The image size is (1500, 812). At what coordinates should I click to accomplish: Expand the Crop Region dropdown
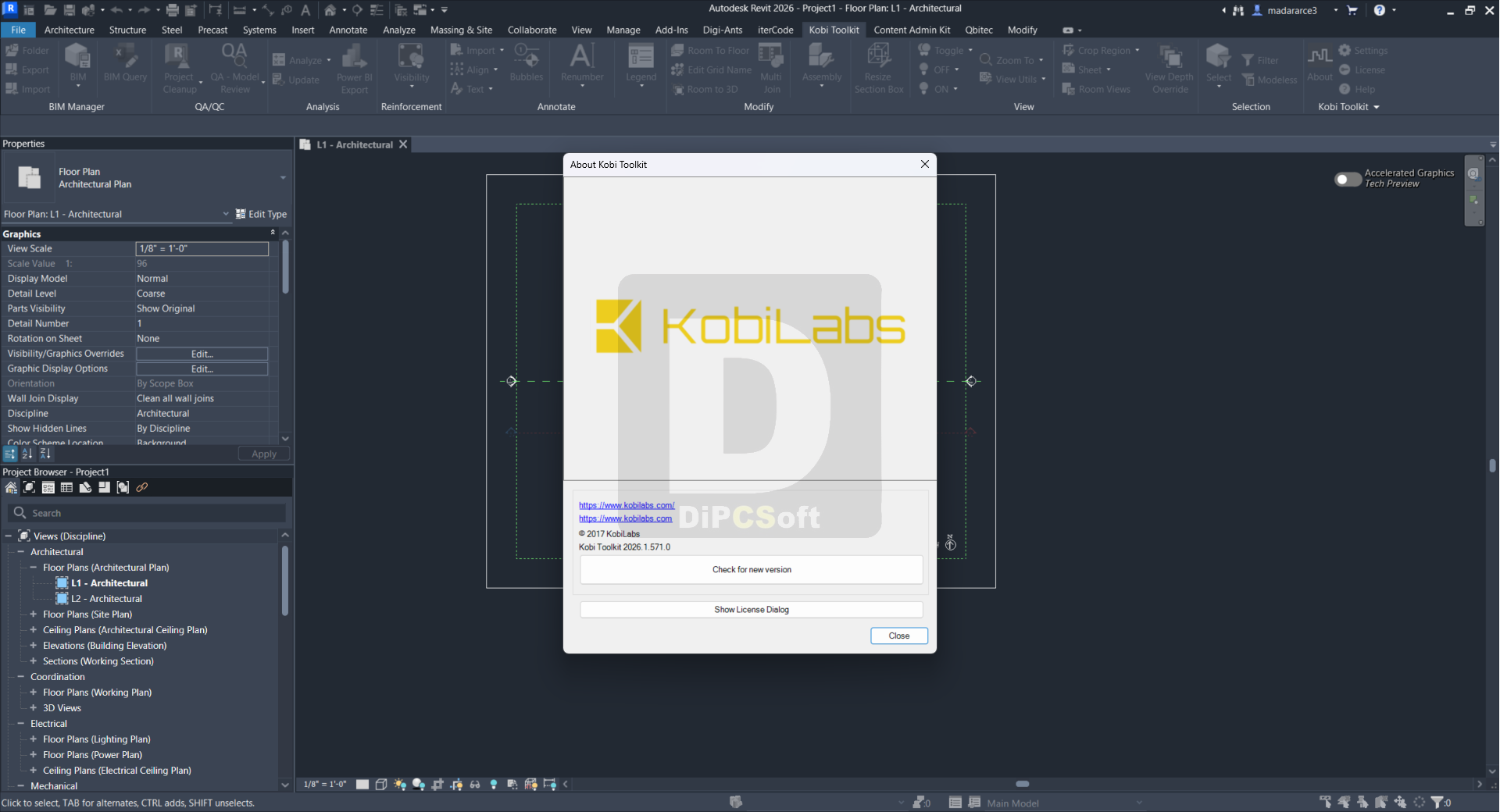click(x=1137, y=50)
